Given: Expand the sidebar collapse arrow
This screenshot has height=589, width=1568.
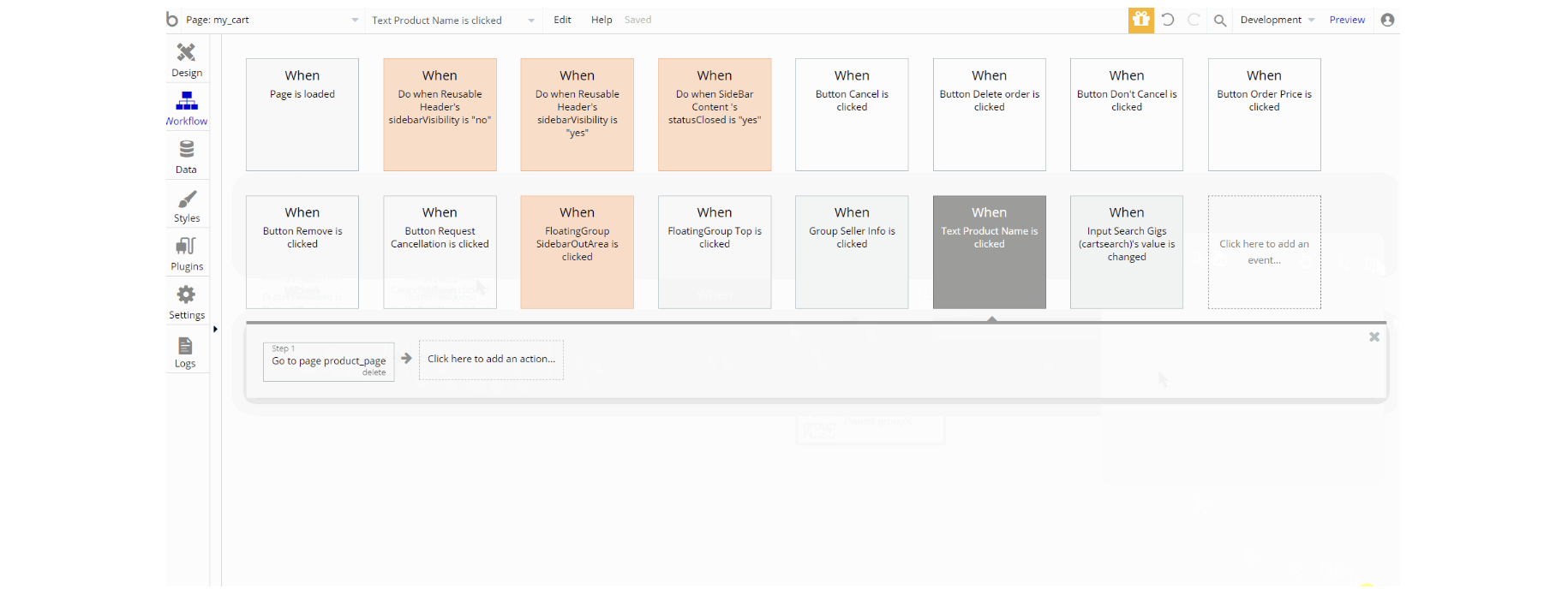Looking at the screenshot, I should point(215,329).
